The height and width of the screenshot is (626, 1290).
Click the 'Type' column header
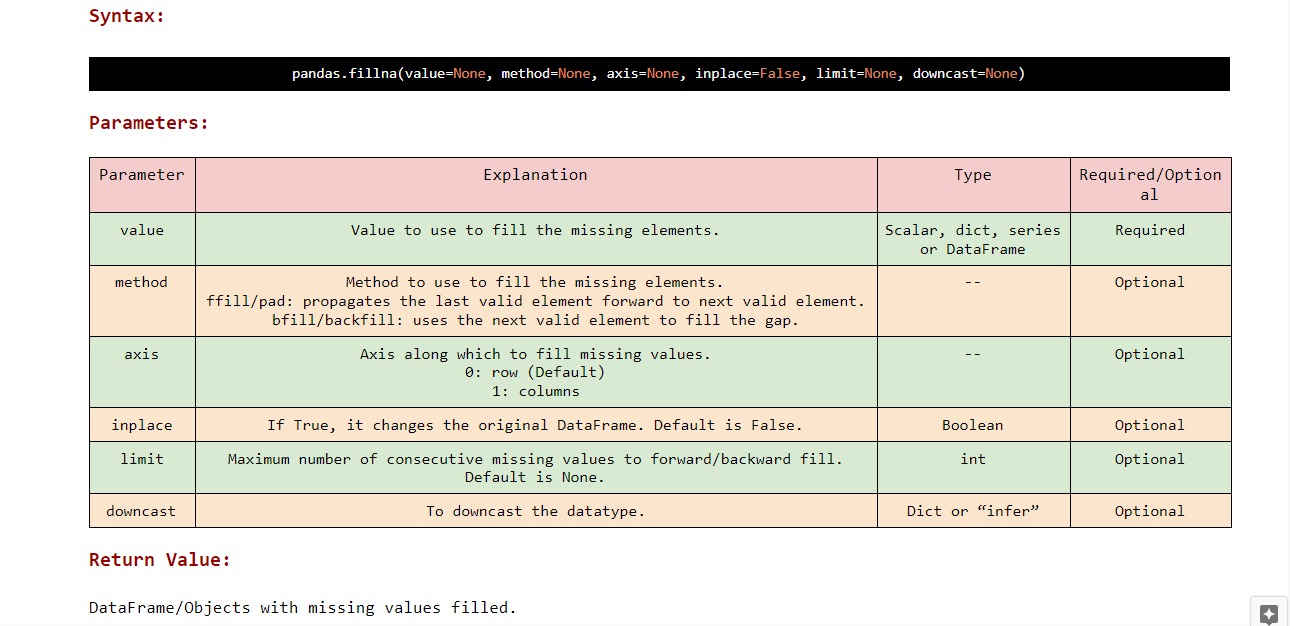[x=973, y=184]
